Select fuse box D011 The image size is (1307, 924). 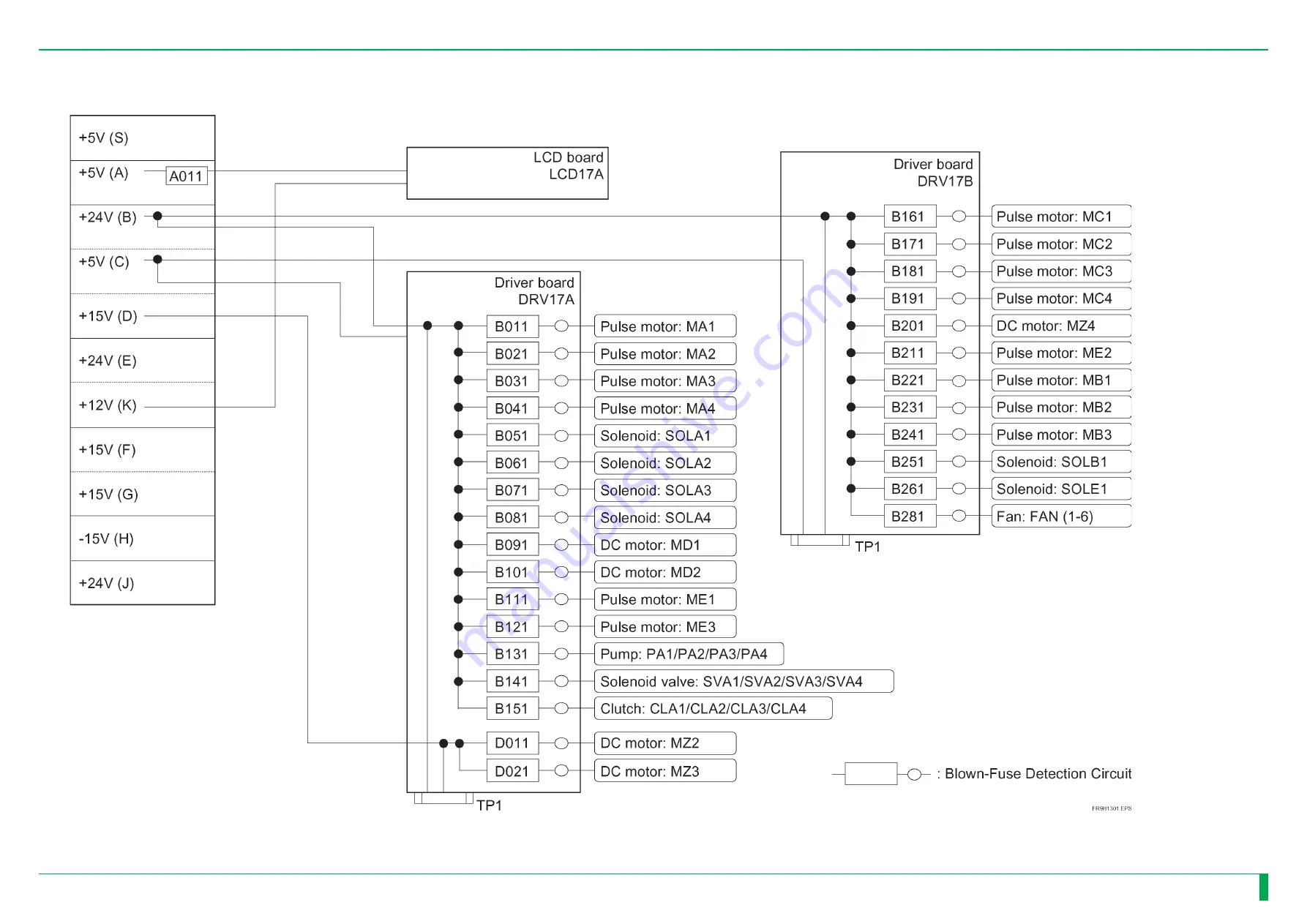[x=512, y=743]
